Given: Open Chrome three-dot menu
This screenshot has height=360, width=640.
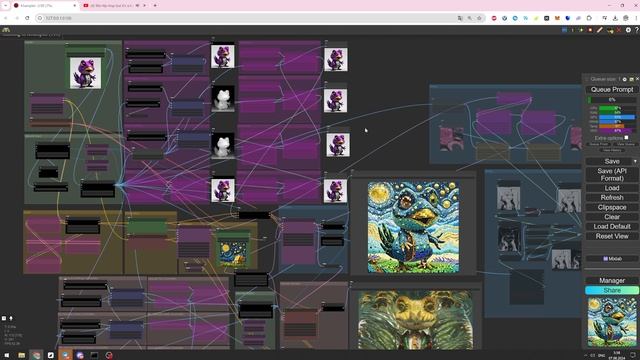Looking at the screenshot, I should click(x=636, y=18).
